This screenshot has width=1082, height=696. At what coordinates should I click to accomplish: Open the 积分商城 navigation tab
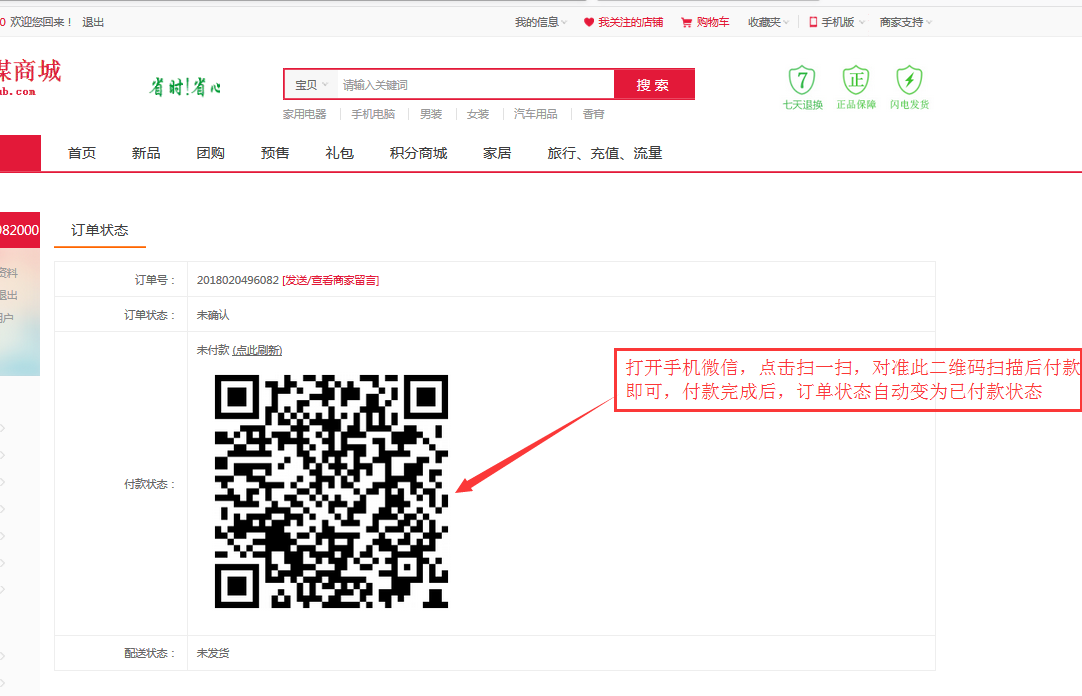[418, 153]
